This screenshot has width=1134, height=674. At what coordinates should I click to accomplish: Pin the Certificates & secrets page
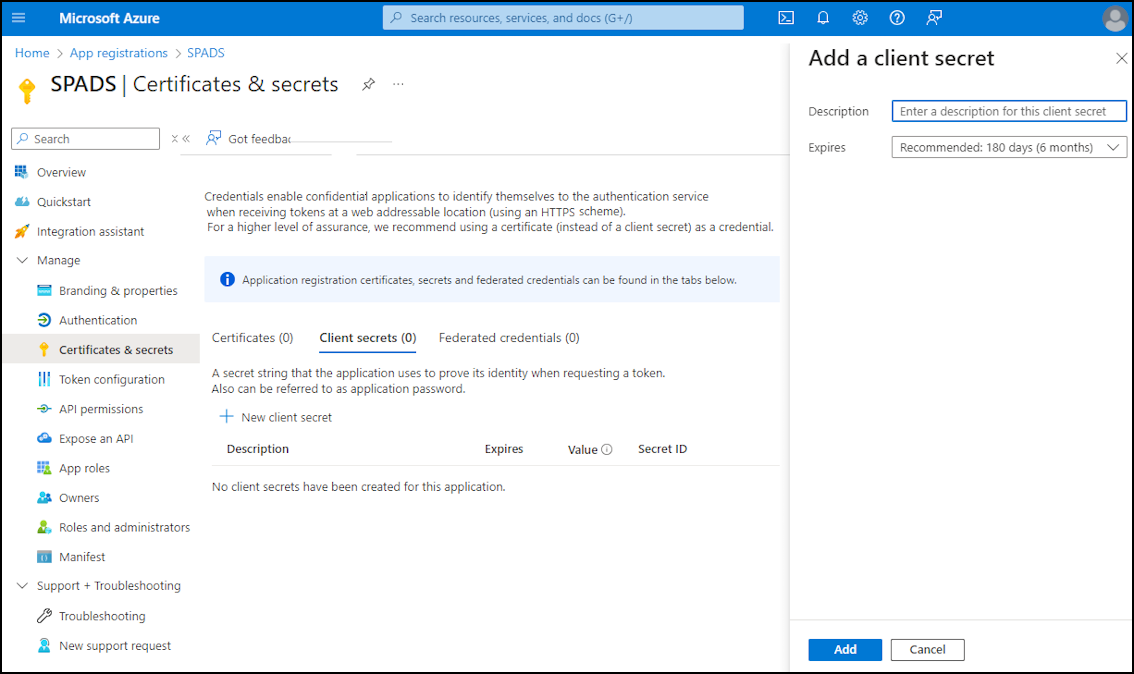point(368,85)
